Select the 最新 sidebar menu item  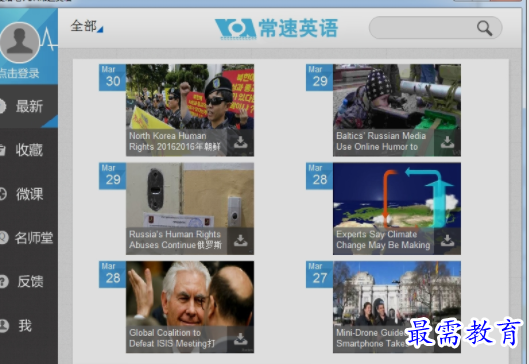(29, 107)
